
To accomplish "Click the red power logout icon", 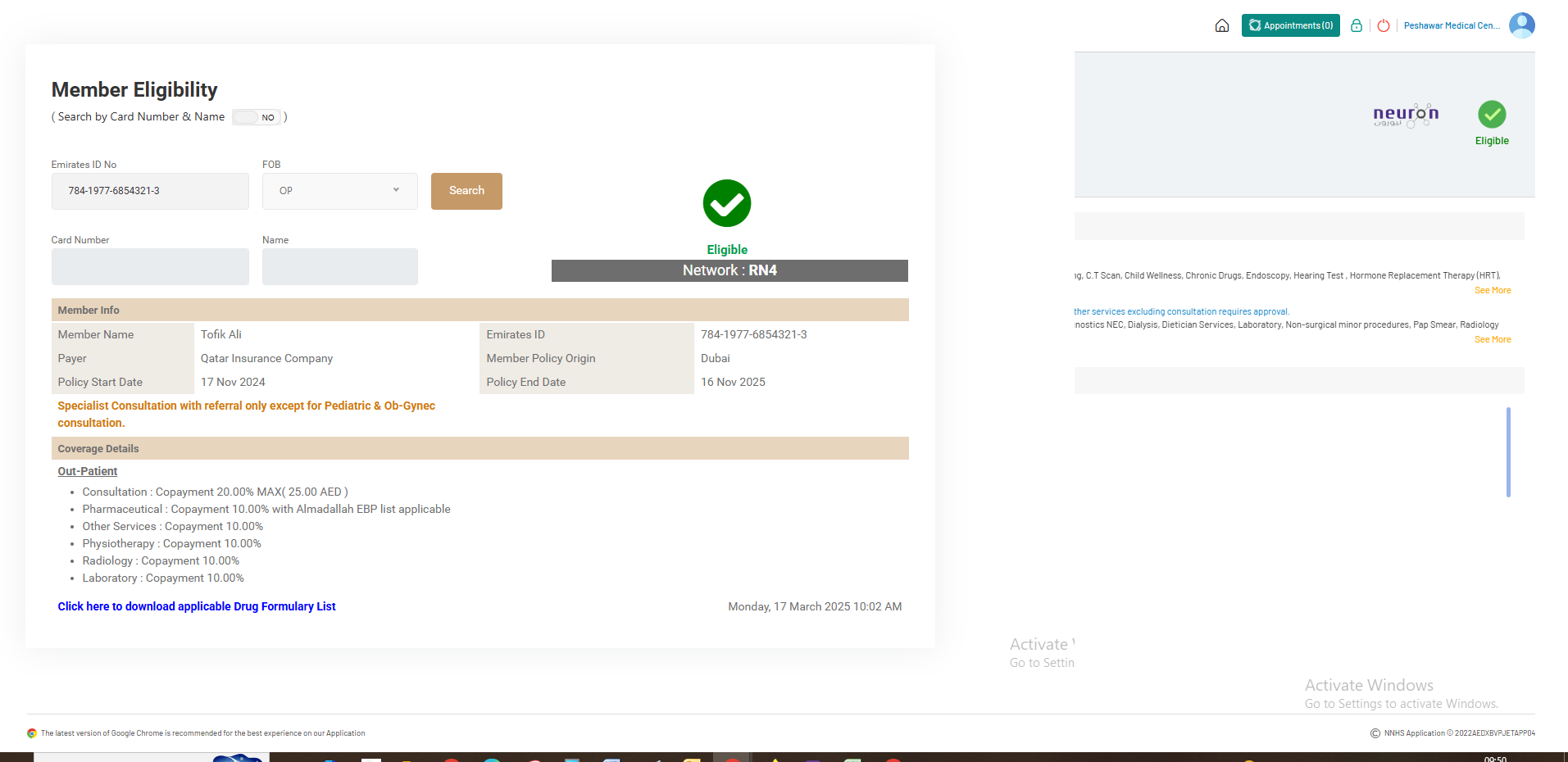I will click(1384, 25).
